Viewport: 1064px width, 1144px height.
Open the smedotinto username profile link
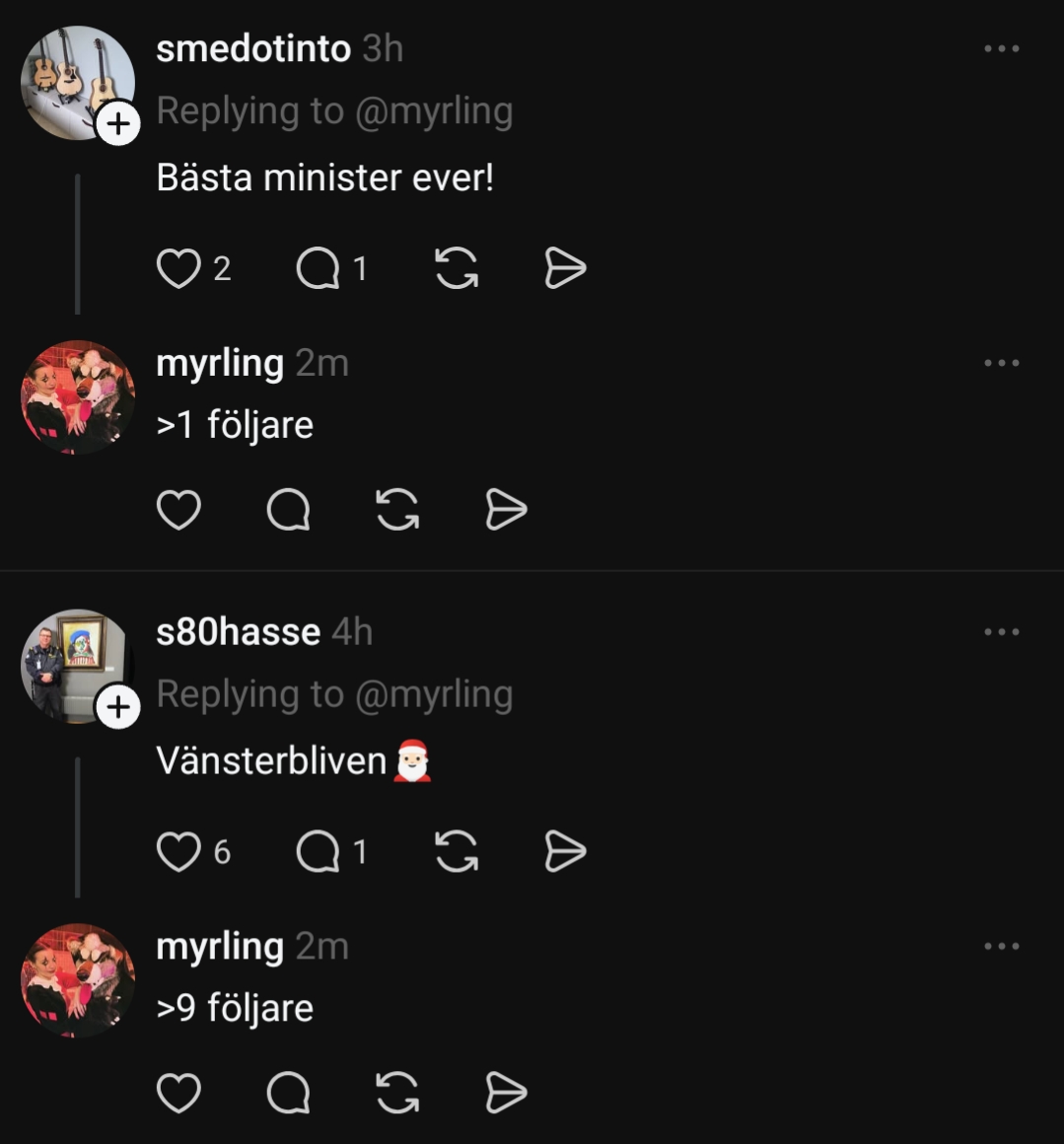point(253,48)
